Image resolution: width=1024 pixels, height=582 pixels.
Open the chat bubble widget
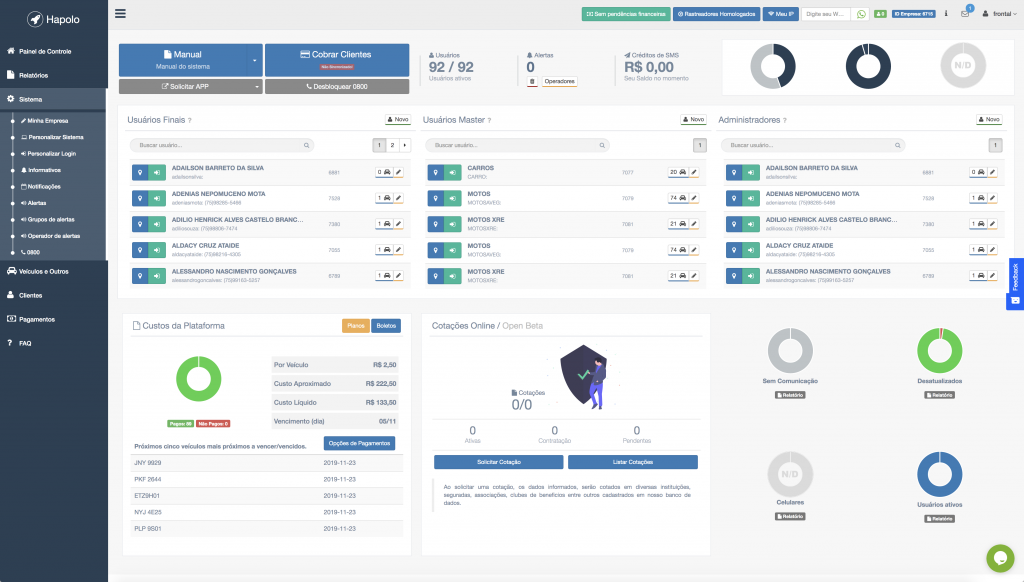999,557
